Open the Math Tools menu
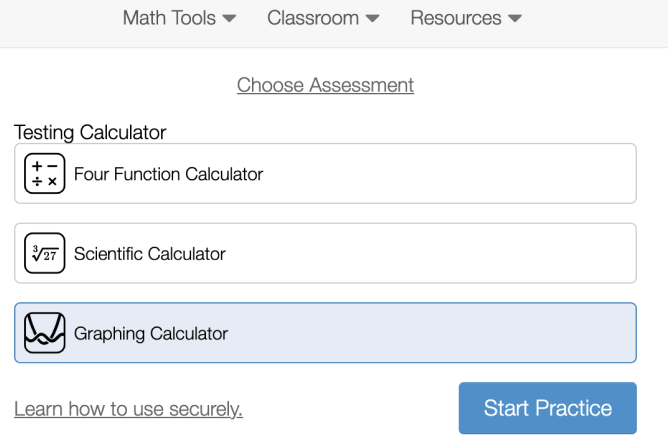Screen dimensions: 668x445 coord(168,18)
